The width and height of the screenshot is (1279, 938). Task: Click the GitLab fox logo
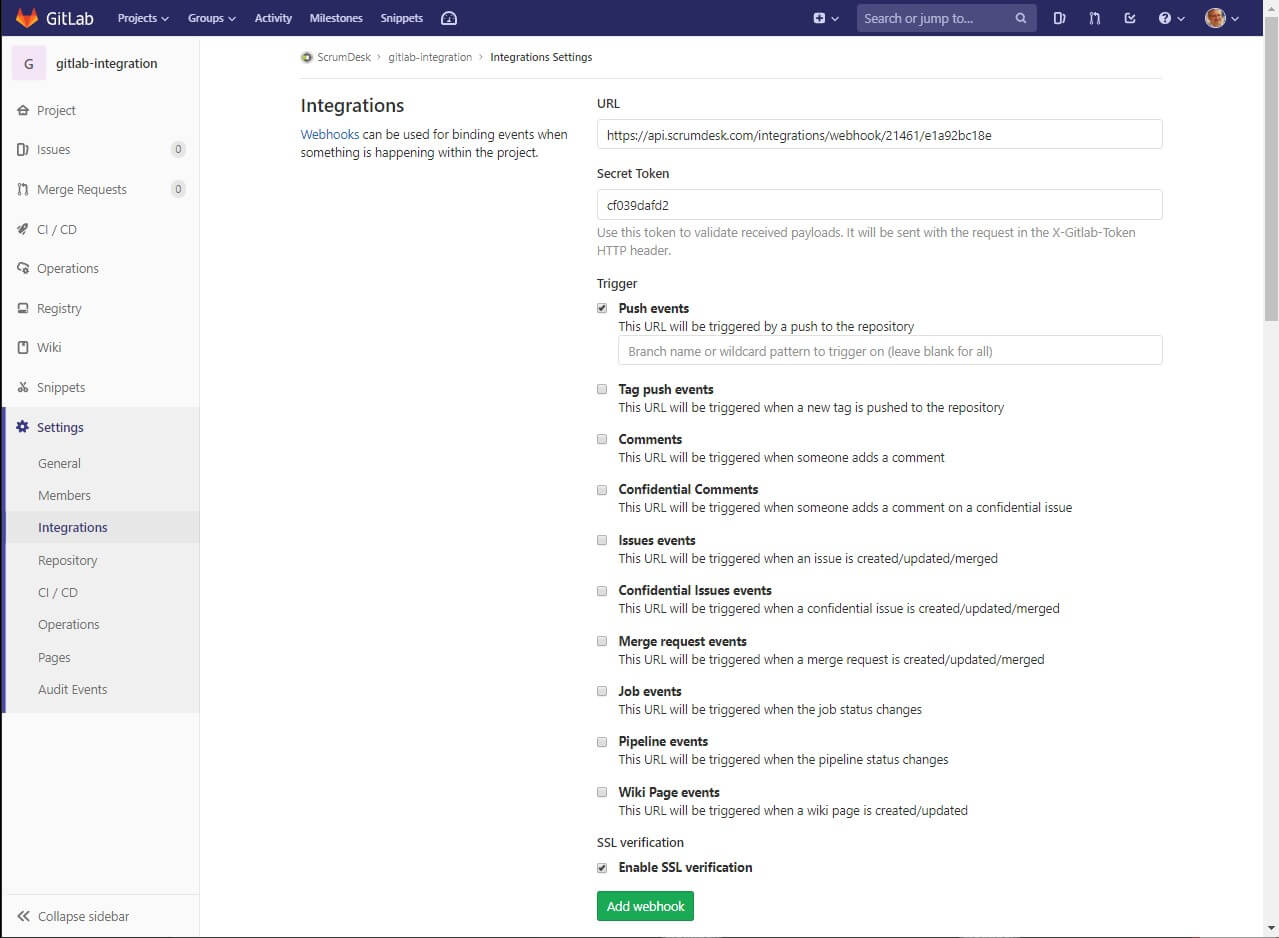tap(27, 18)
